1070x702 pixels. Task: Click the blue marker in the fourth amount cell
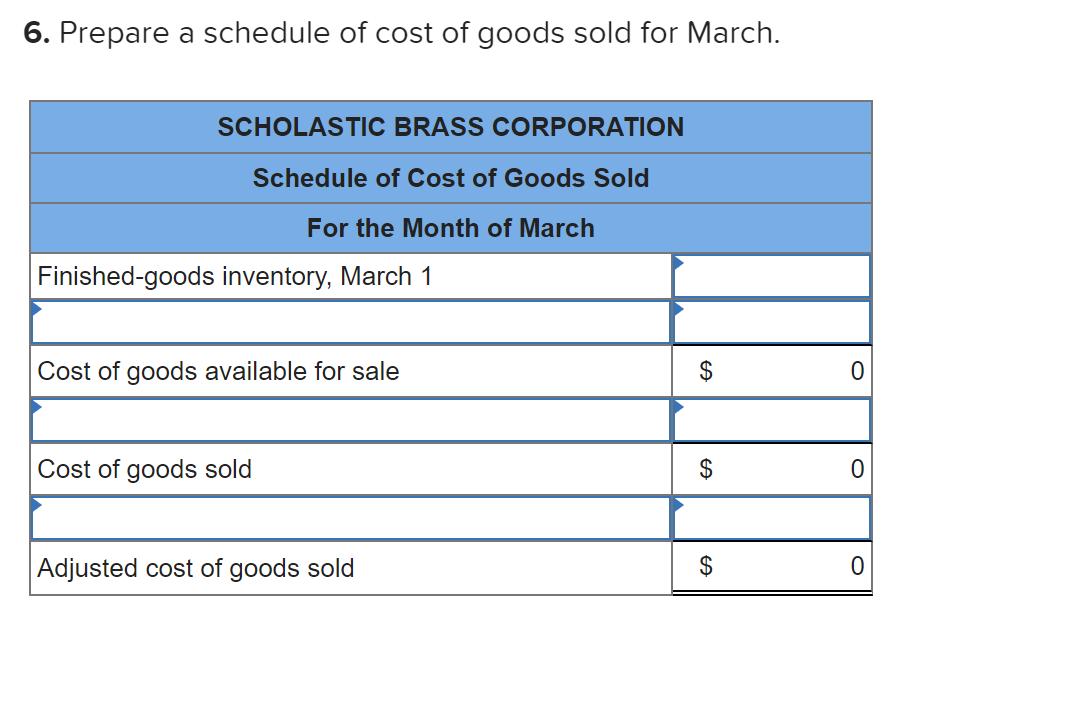681,405
